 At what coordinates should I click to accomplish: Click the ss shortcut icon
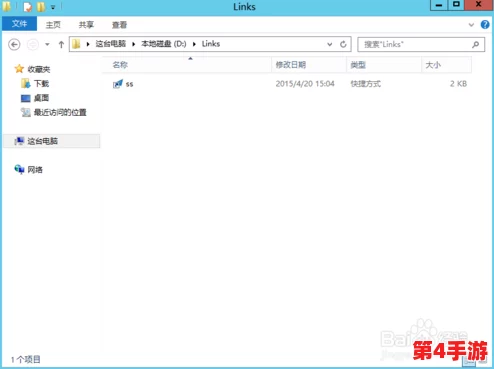[118, 84]
